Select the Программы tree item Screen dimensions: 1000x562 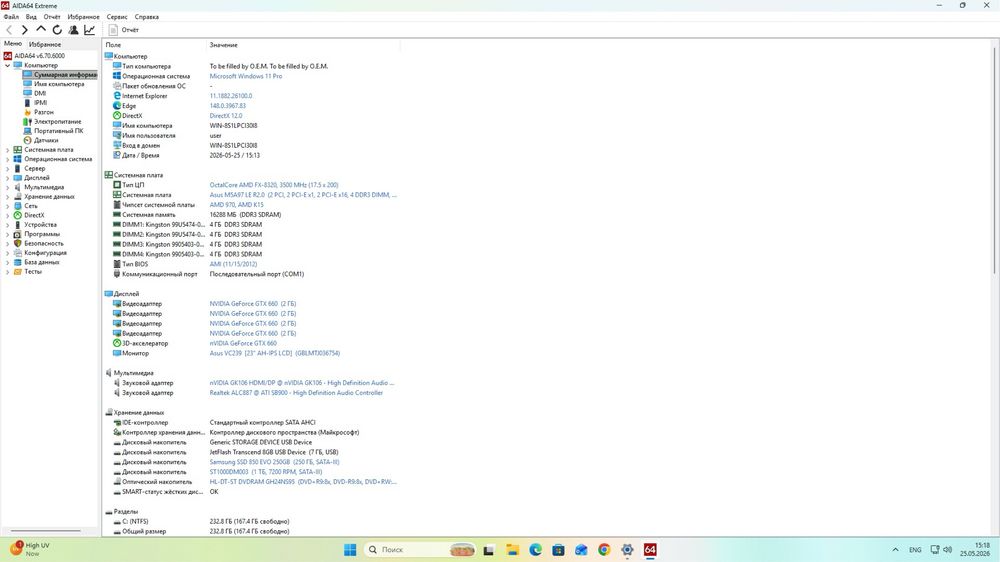pyautogui.click(x=41, y=234)
